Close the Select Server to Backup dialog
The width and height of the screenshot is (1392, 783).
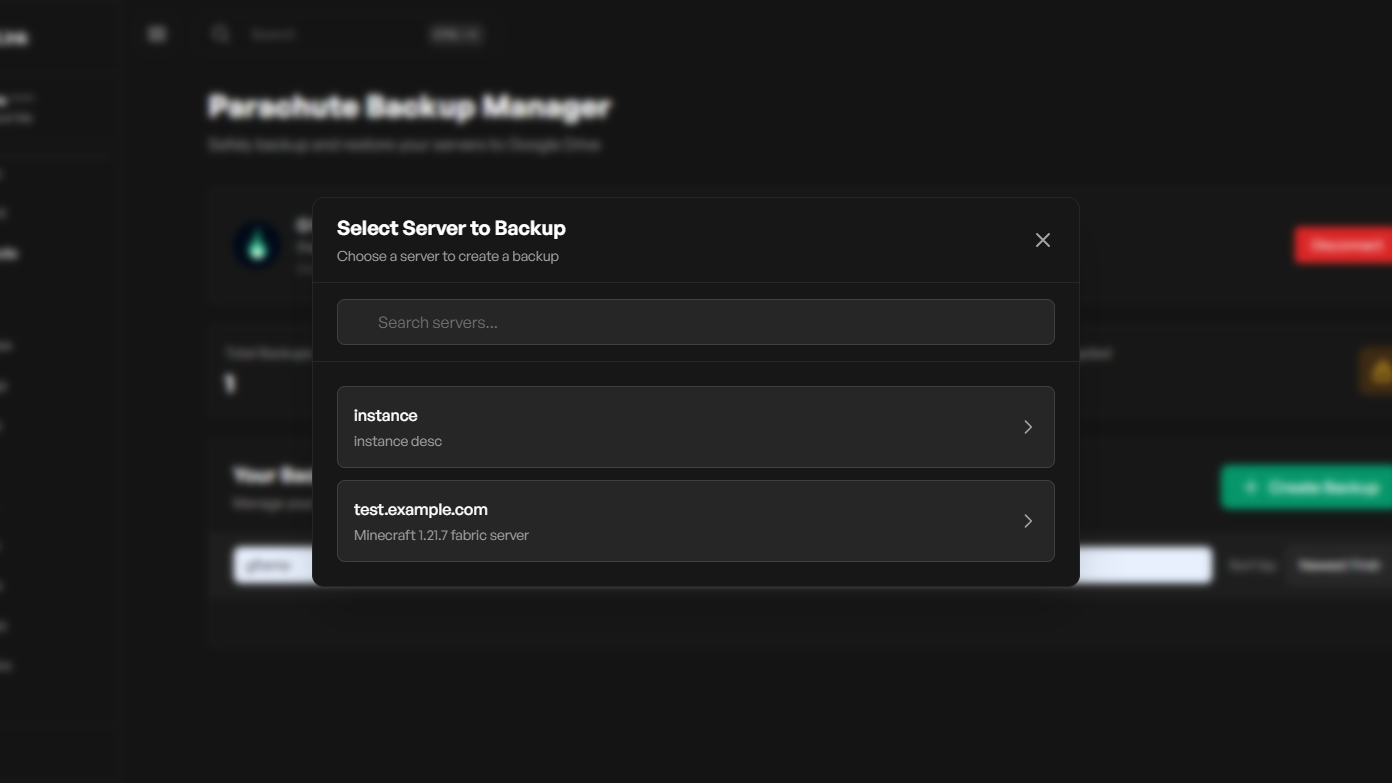1042,240
